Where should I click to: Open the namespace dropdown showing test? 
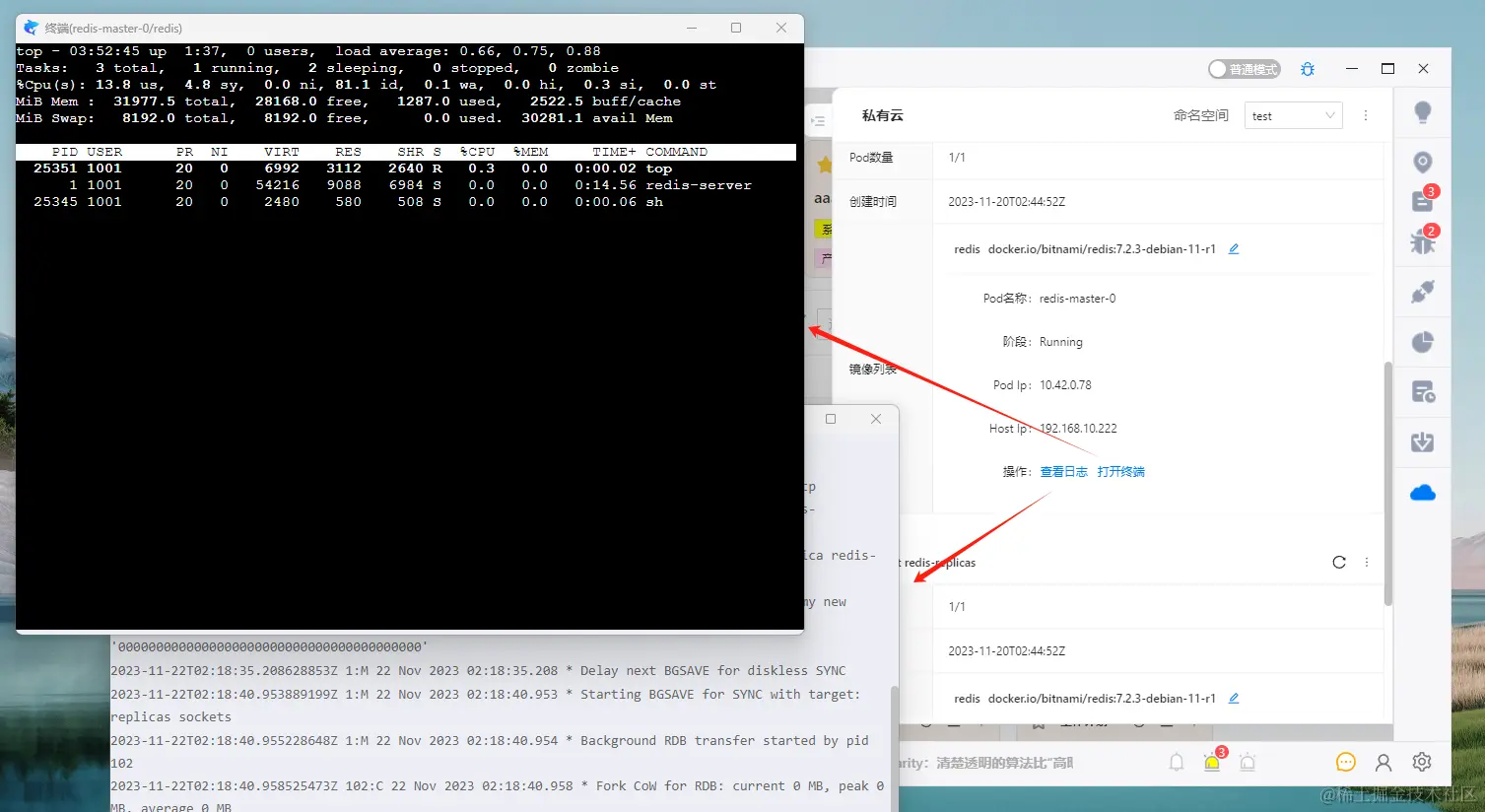[1294, 115]
